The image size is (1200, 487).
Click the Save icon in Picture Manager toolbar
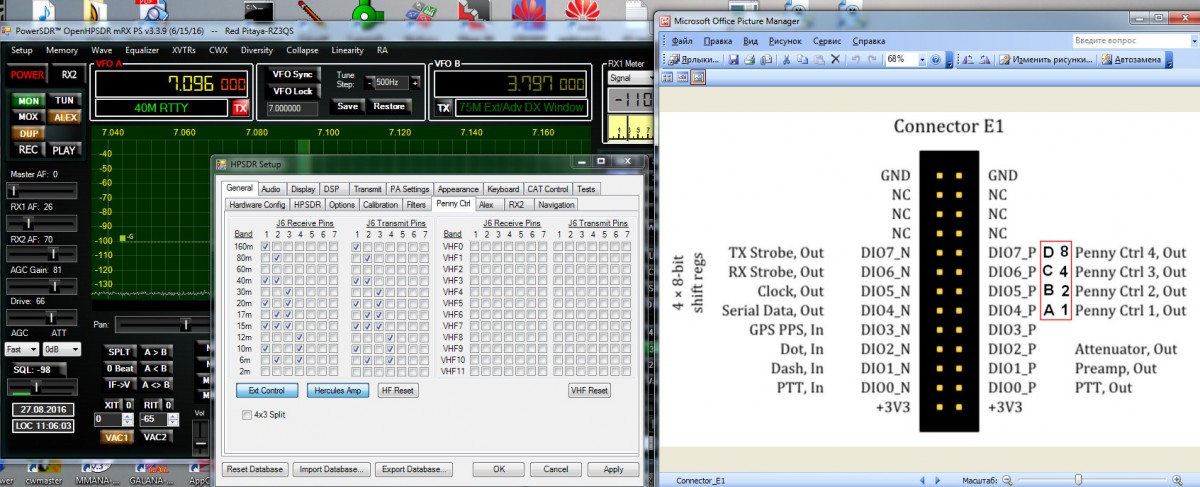(733, 59)
